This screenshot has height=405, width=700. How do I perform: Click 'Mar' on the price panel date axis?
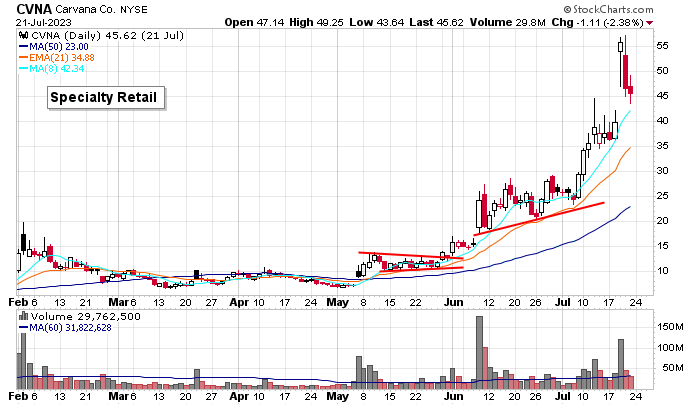coord(119,302)
